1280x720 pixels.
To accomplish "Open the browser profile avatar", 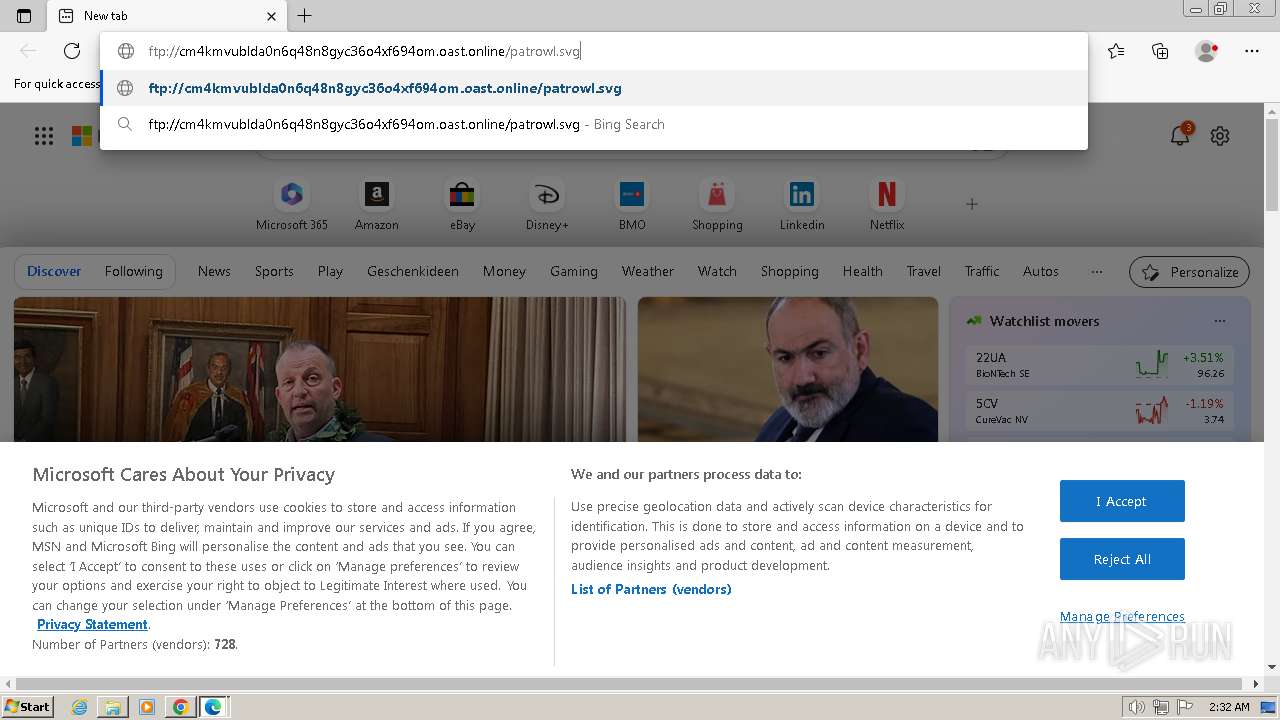I will pyautogui.click(x=1207, y=51).
